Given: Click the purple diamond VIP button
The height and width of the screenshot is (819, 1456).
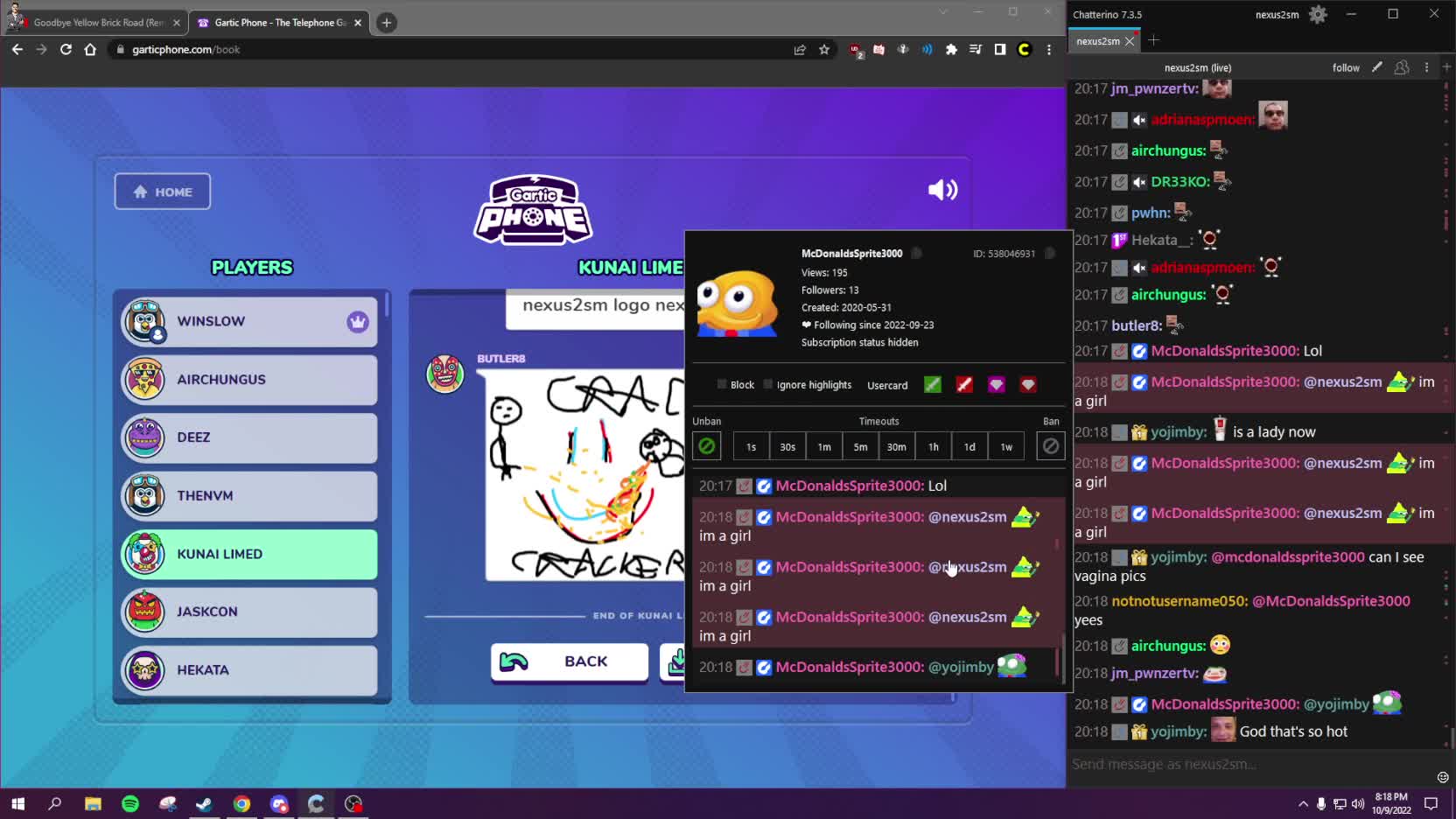Looking at the screenshot, I should tap(996, 384).
